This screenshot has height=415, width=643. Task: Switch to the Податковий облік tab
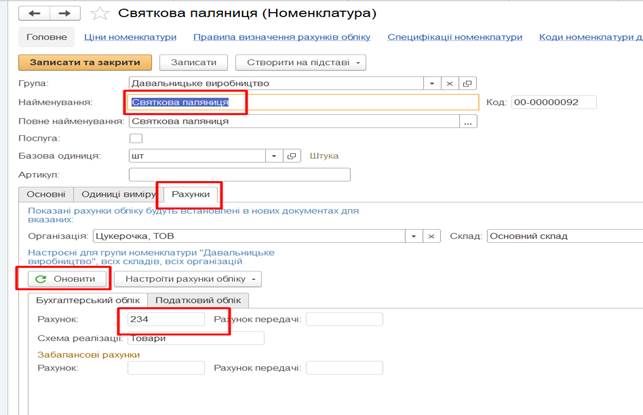199,300
